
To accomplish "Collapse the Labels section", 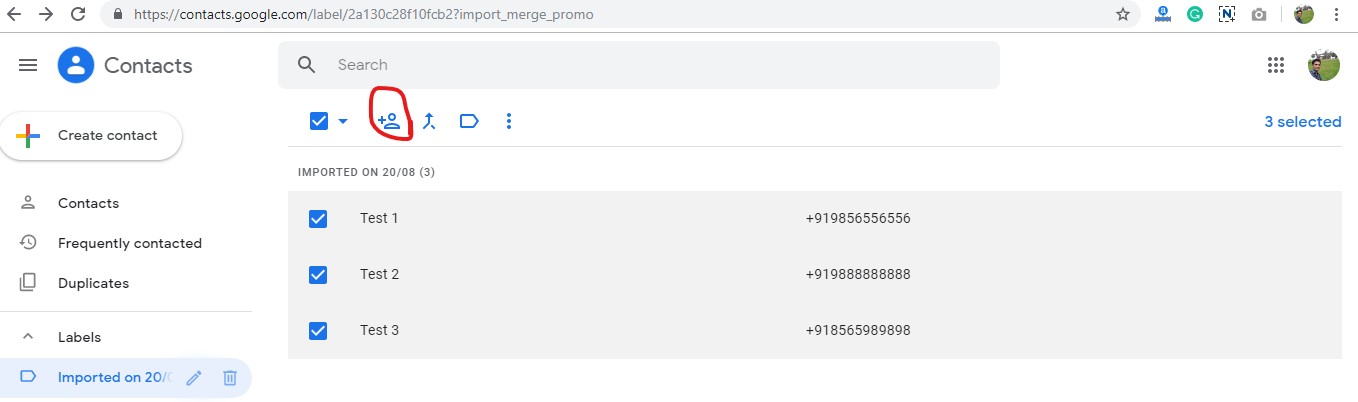I will point(28,337).
